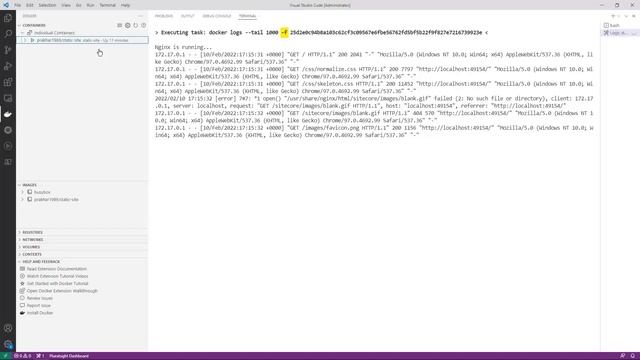Viewport: 640px width, 360px height.
Task: Open Containers settings gear icon
Action: (127, 25)
